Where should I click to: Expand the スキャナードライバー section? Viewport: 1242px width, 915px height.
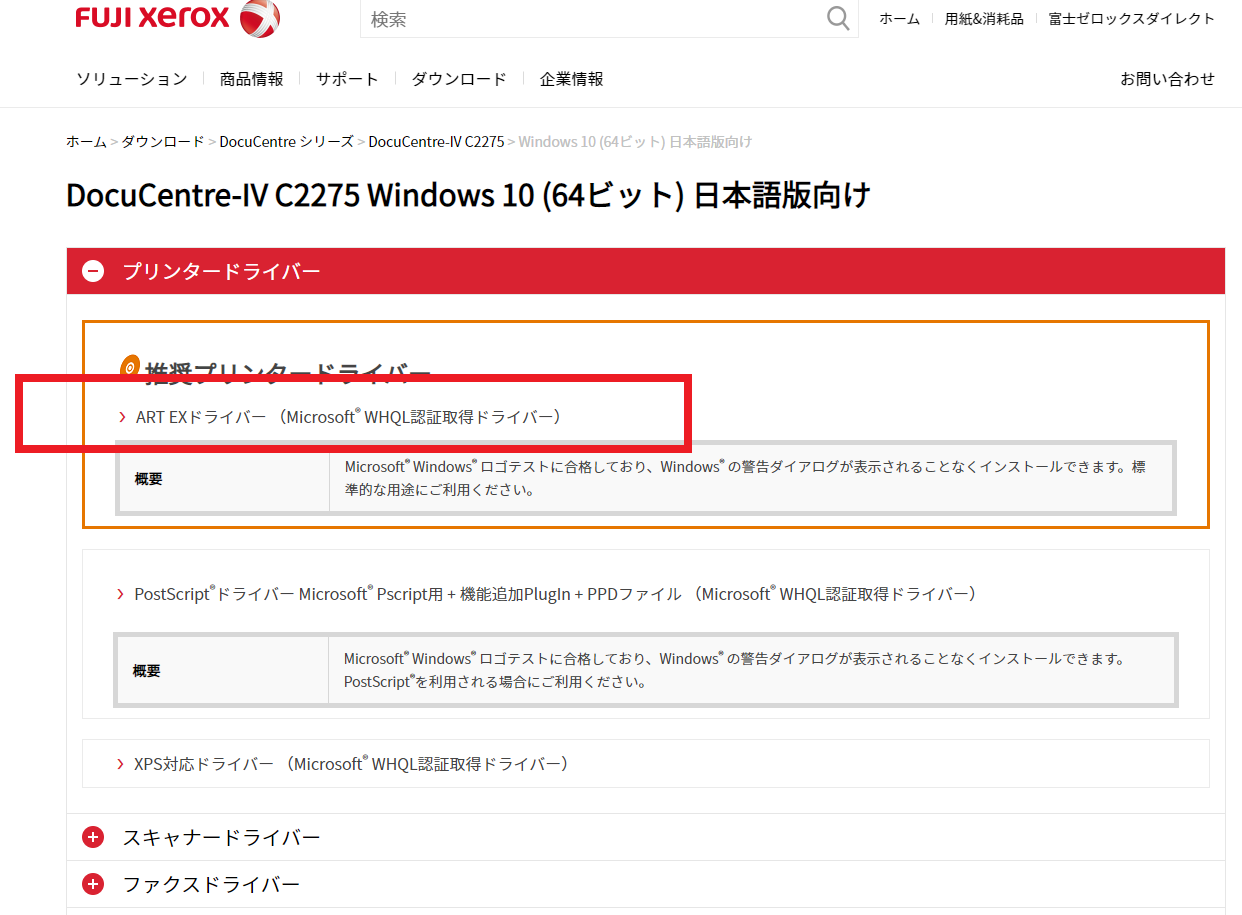(93, 837)
